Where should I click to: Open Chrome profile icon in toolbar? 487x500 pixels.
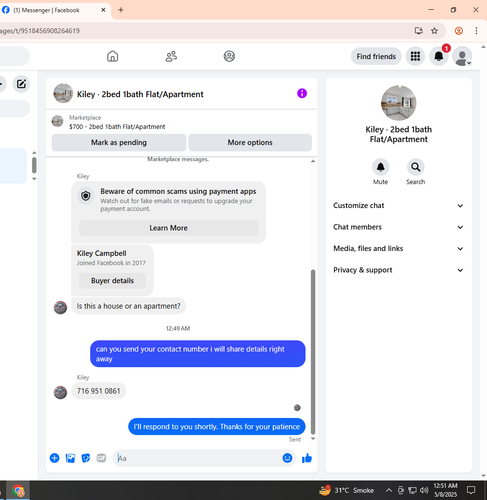459,31
